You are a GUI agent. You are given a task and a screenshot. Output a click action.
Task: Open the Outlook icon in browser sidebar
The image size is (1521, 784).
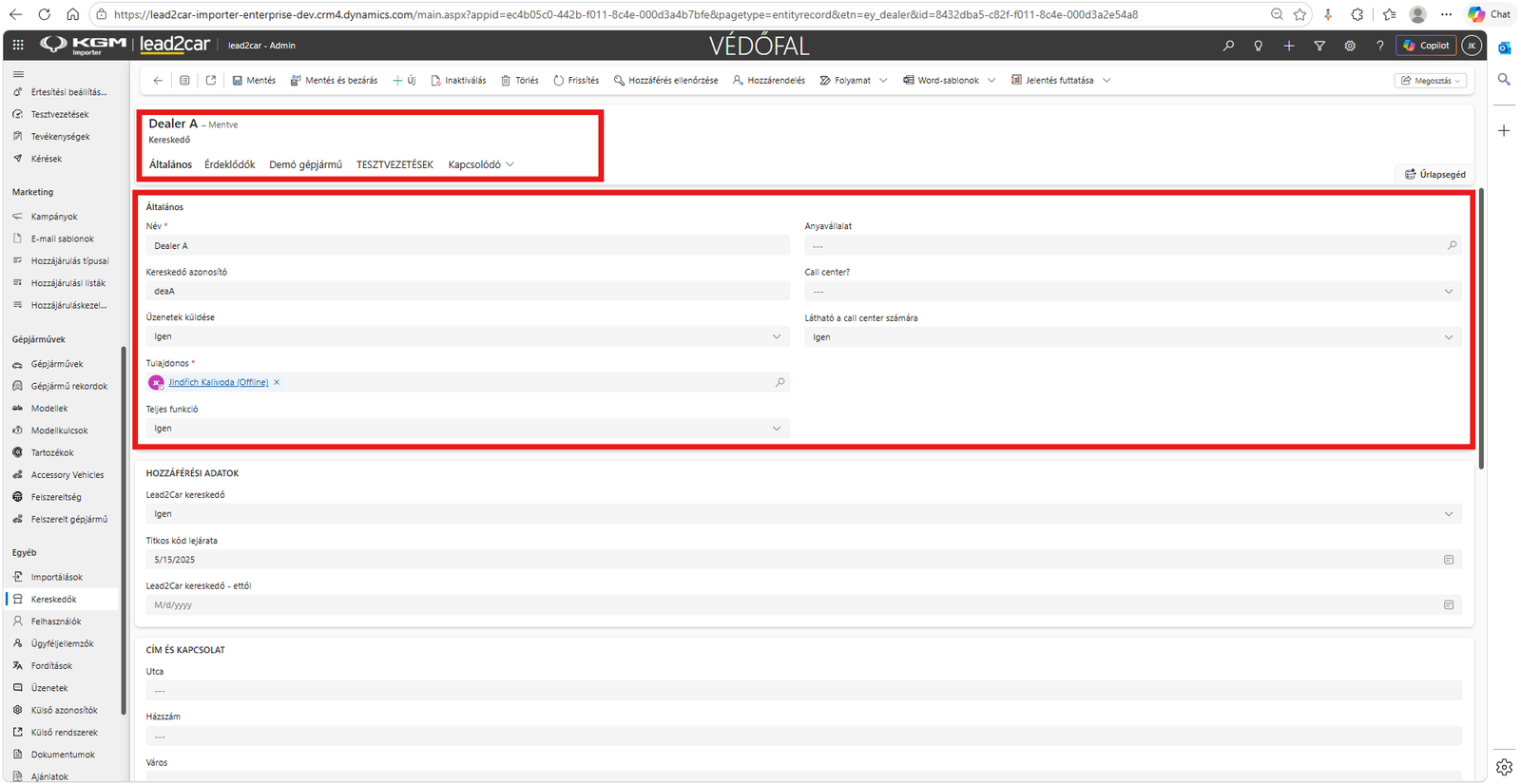[x=1504, y=48]
